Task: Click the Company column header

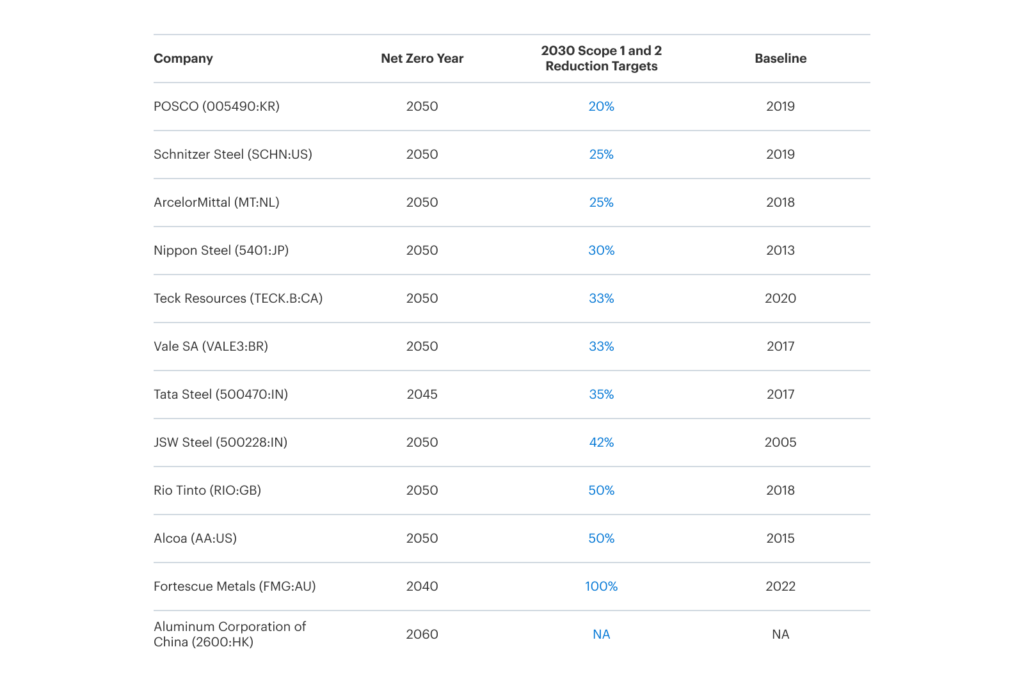Action: coord(183,58)
